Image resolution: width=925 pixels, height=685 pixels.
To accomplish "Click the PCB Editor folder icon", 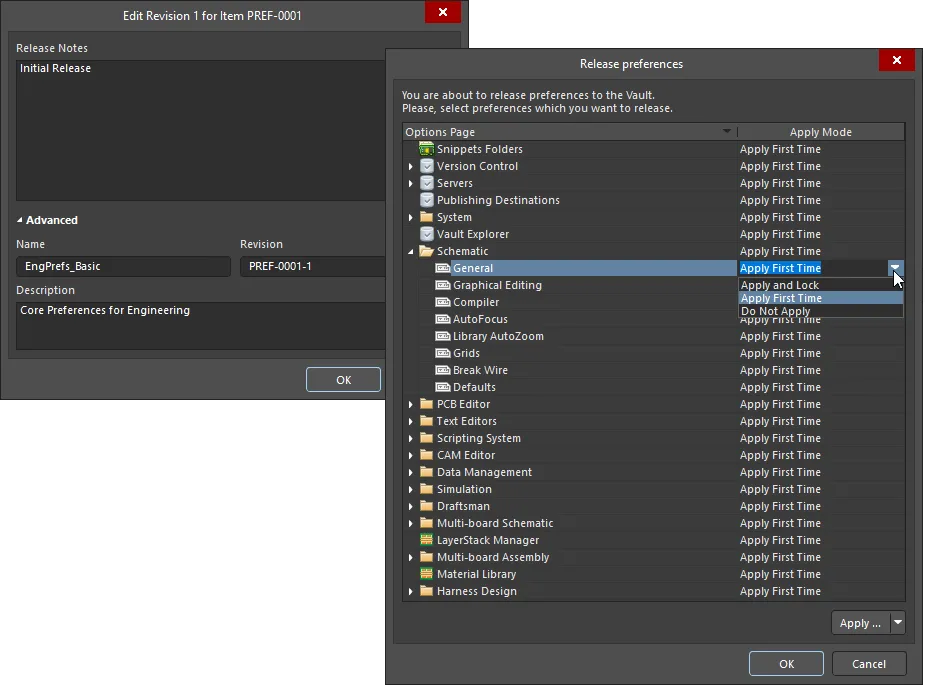I will coord(427,404).
